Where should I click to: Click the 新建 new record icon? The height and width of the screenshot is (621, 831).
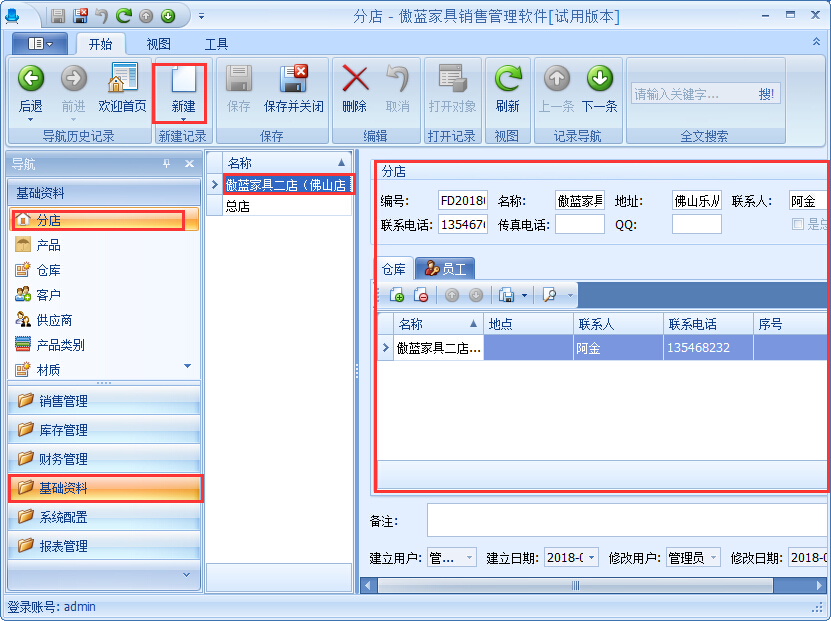(183, 79)
